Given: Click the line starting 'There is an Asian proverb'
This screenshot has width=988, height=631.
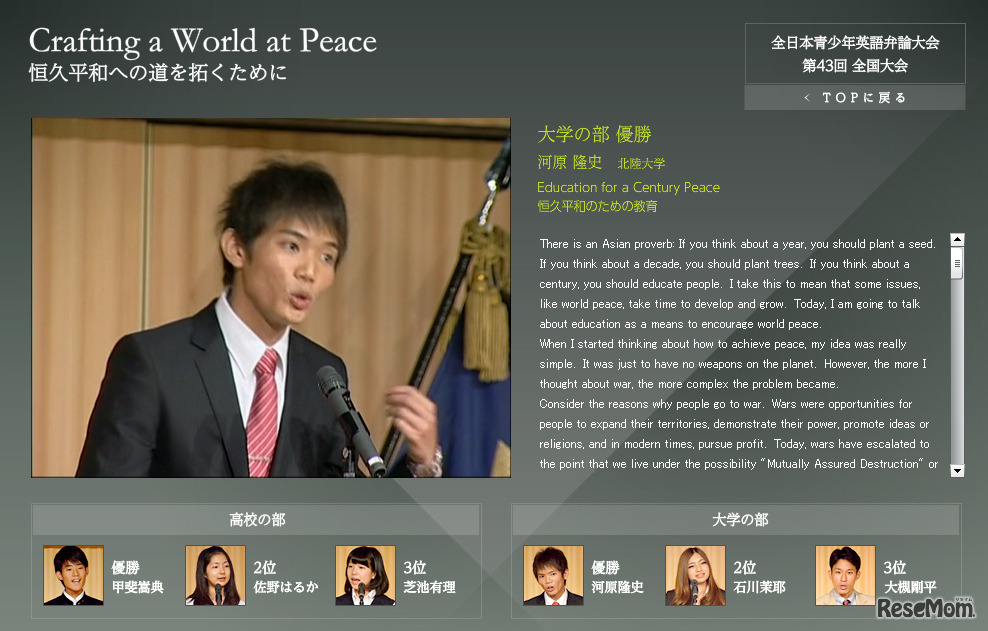Looking at the screenshot, I should pos(737,244).
